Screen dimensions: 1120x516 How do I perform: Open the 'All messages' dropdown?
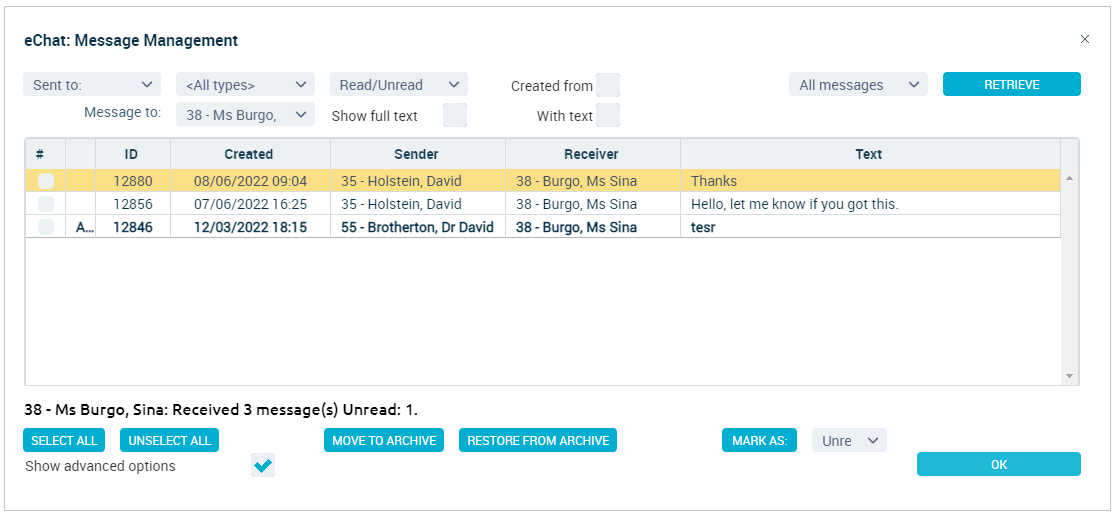point(858,84)
